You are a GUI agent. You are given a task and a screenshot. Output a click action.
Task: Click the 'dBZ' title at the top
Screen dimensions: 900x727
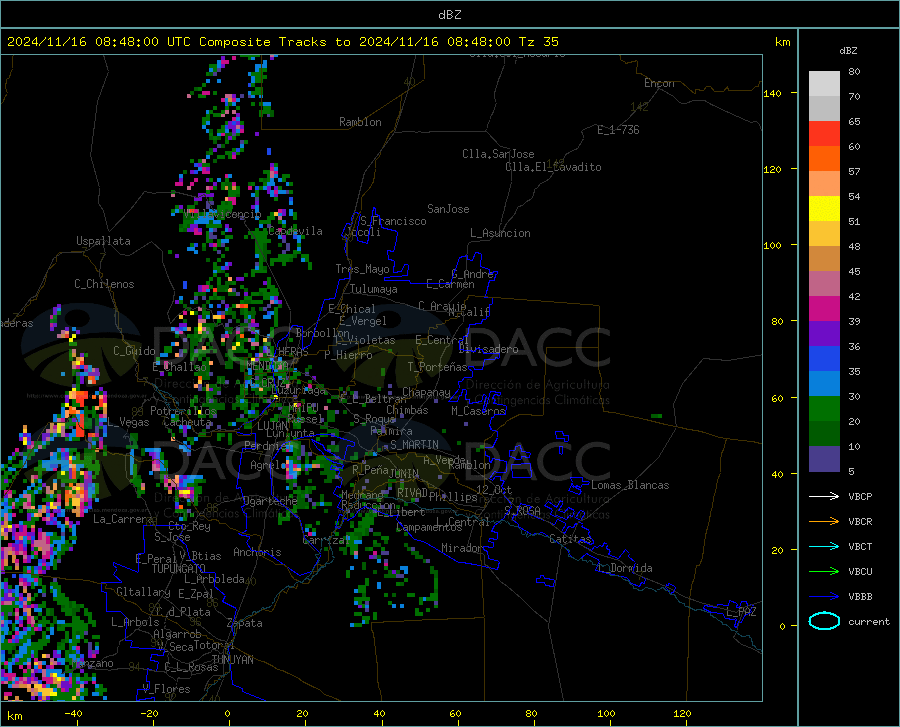click(x=449, y=15)
